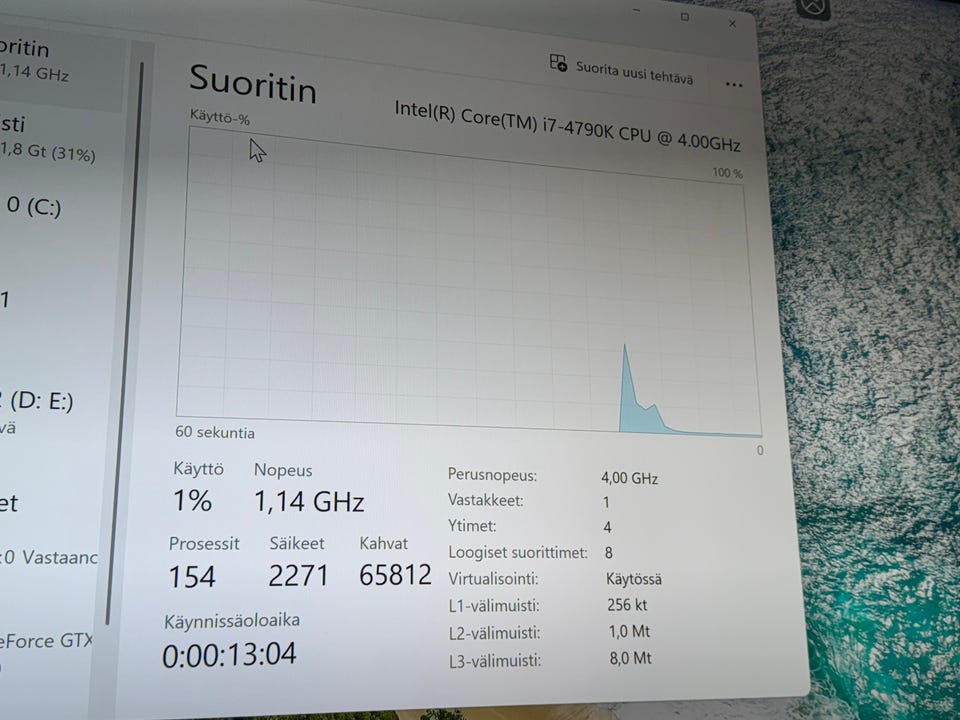Click the Intel Core i7-4790K CPU name
Image resolution: width=960 pixels, height=720 pixels.
[568, 126]
